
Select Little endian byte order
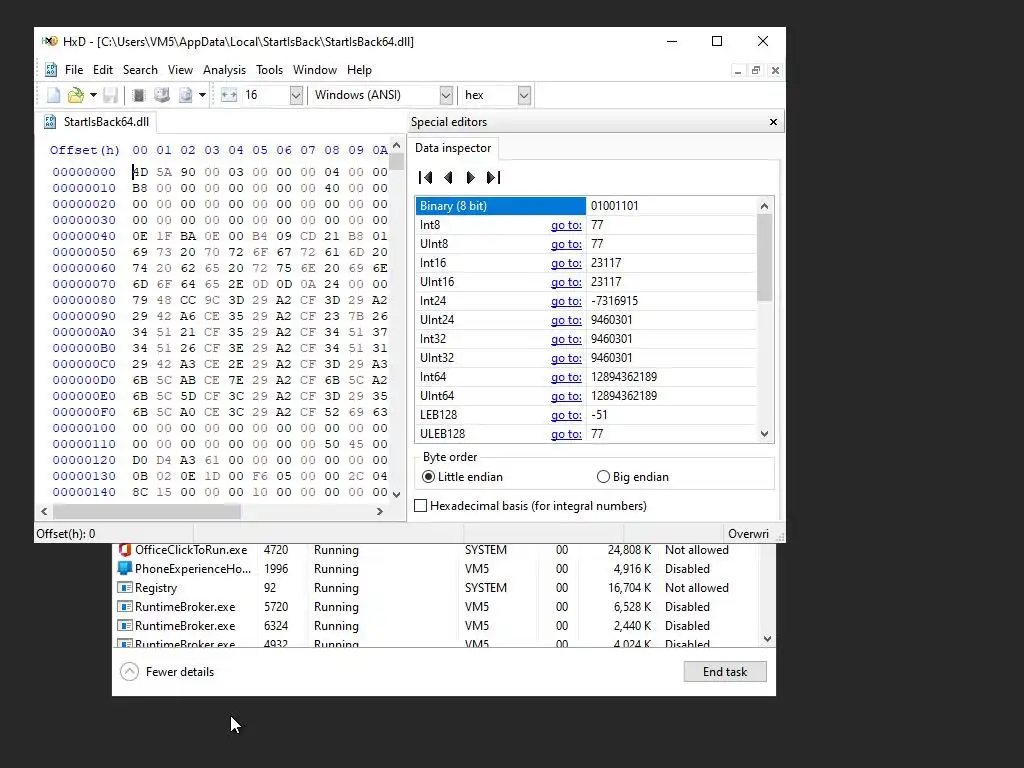[x=428, y=477]
